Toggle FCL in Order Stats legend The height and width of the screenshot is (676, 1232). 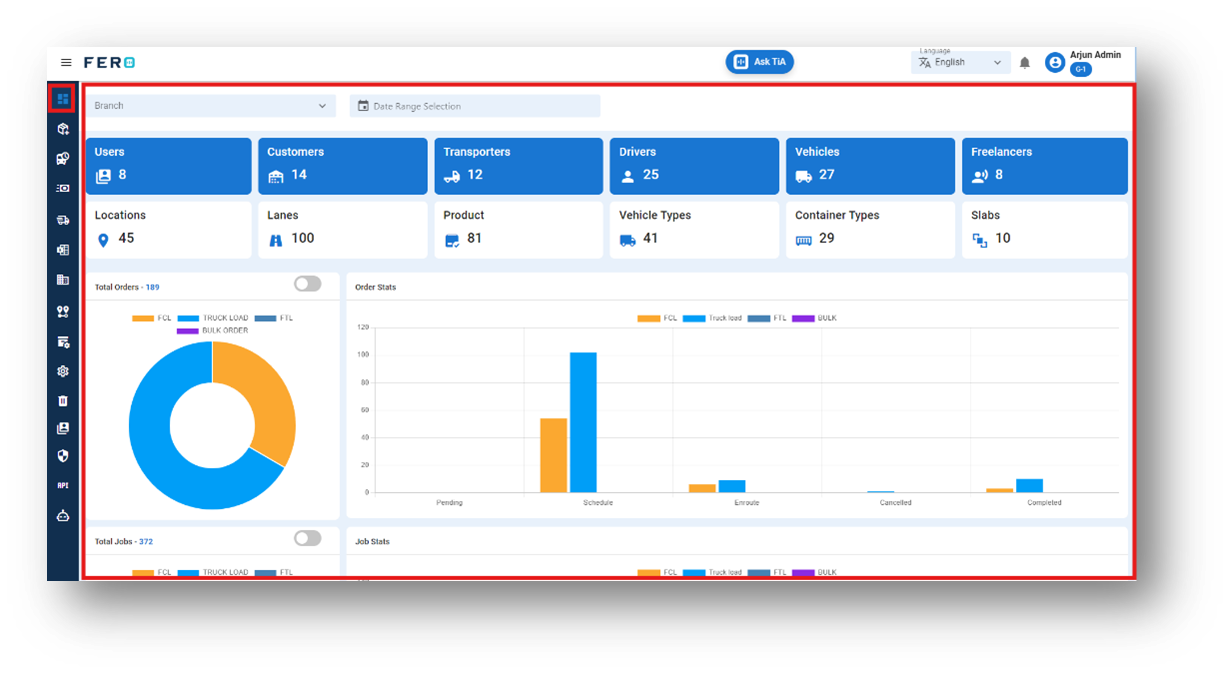coord(657,318)
